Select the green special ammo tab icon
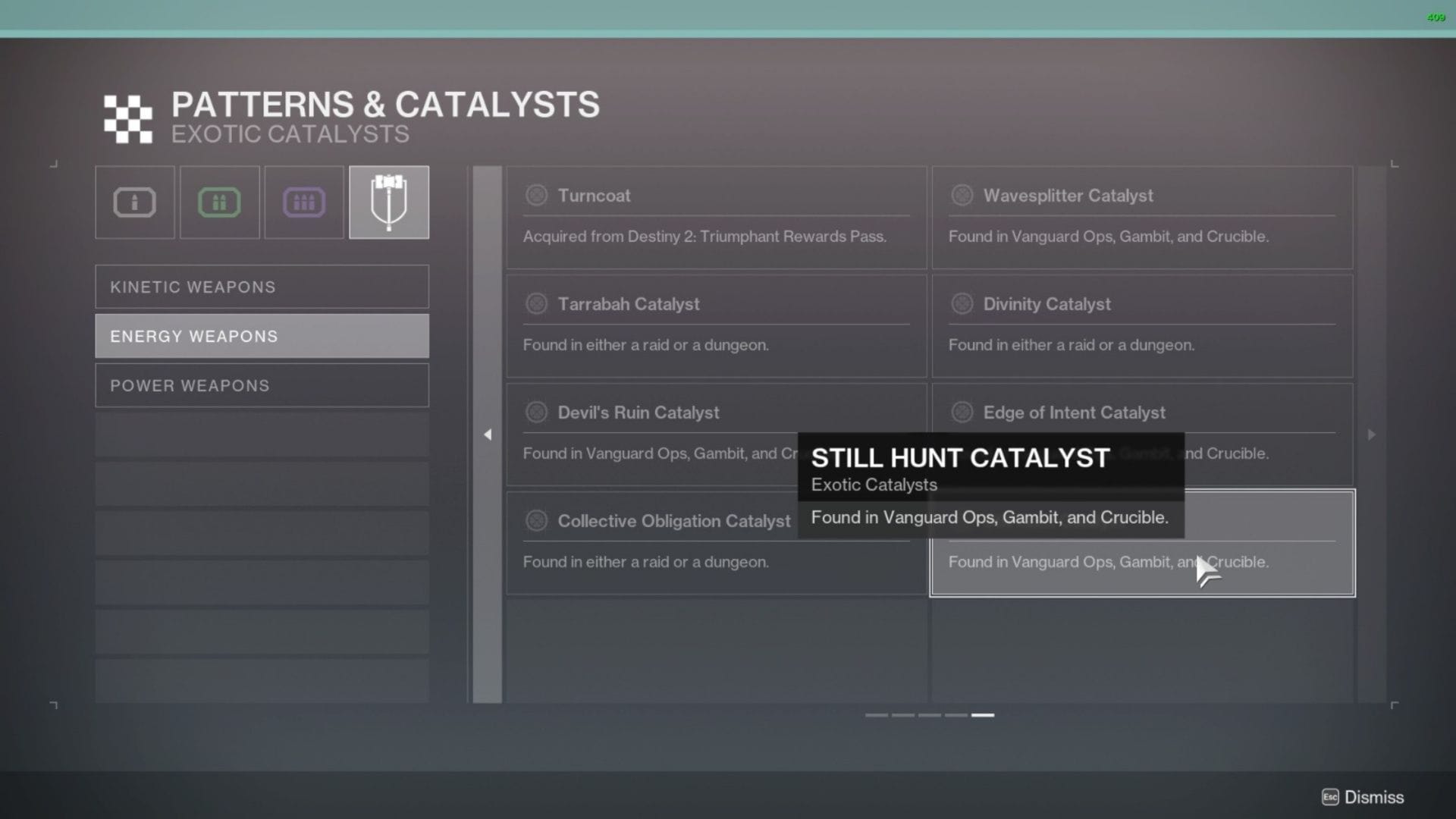Image resolution: width=1456 pixels, height=819 pixels. point(219,202)
